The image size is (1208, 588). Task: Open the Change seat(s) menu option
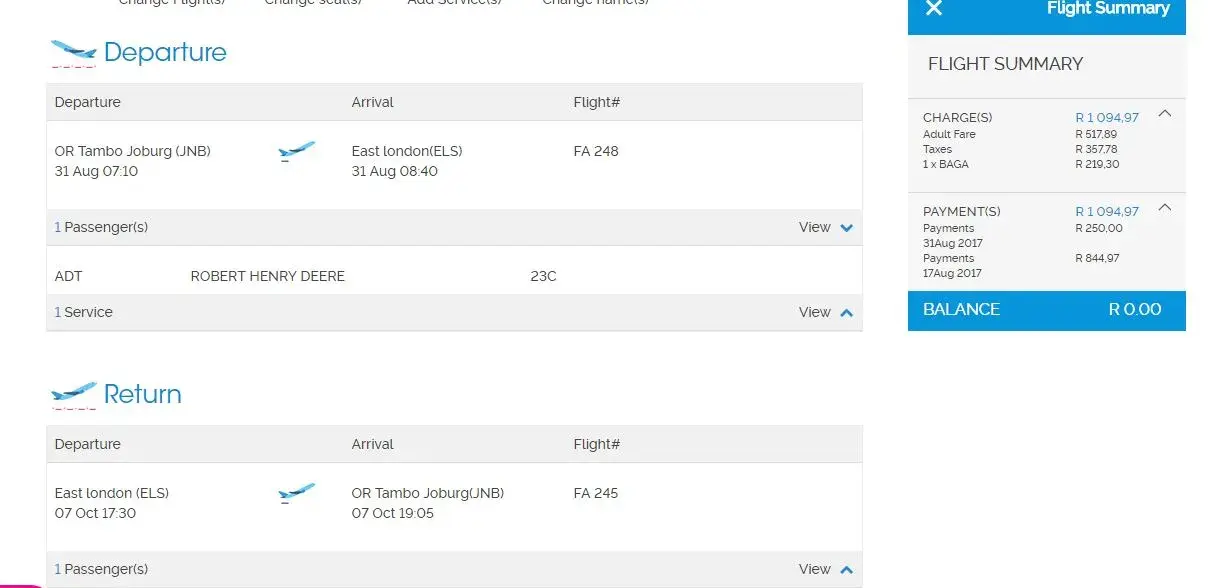[x=312, y=3]
